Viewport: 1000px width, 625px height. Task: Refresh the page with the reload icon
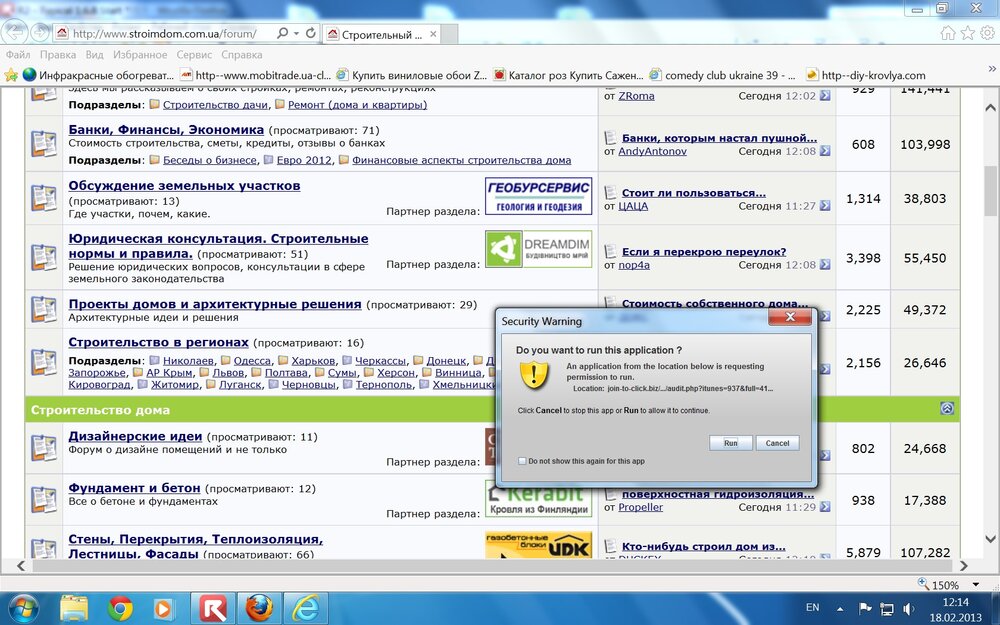click(x=310, y=33)
